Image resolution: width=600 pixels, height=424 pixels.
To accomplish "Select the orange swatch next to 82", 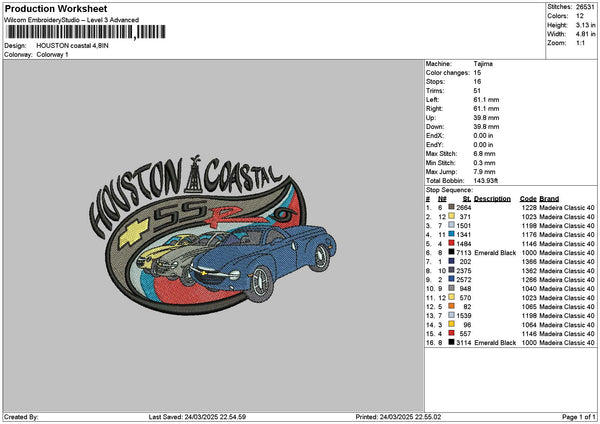I will [451, 306].
